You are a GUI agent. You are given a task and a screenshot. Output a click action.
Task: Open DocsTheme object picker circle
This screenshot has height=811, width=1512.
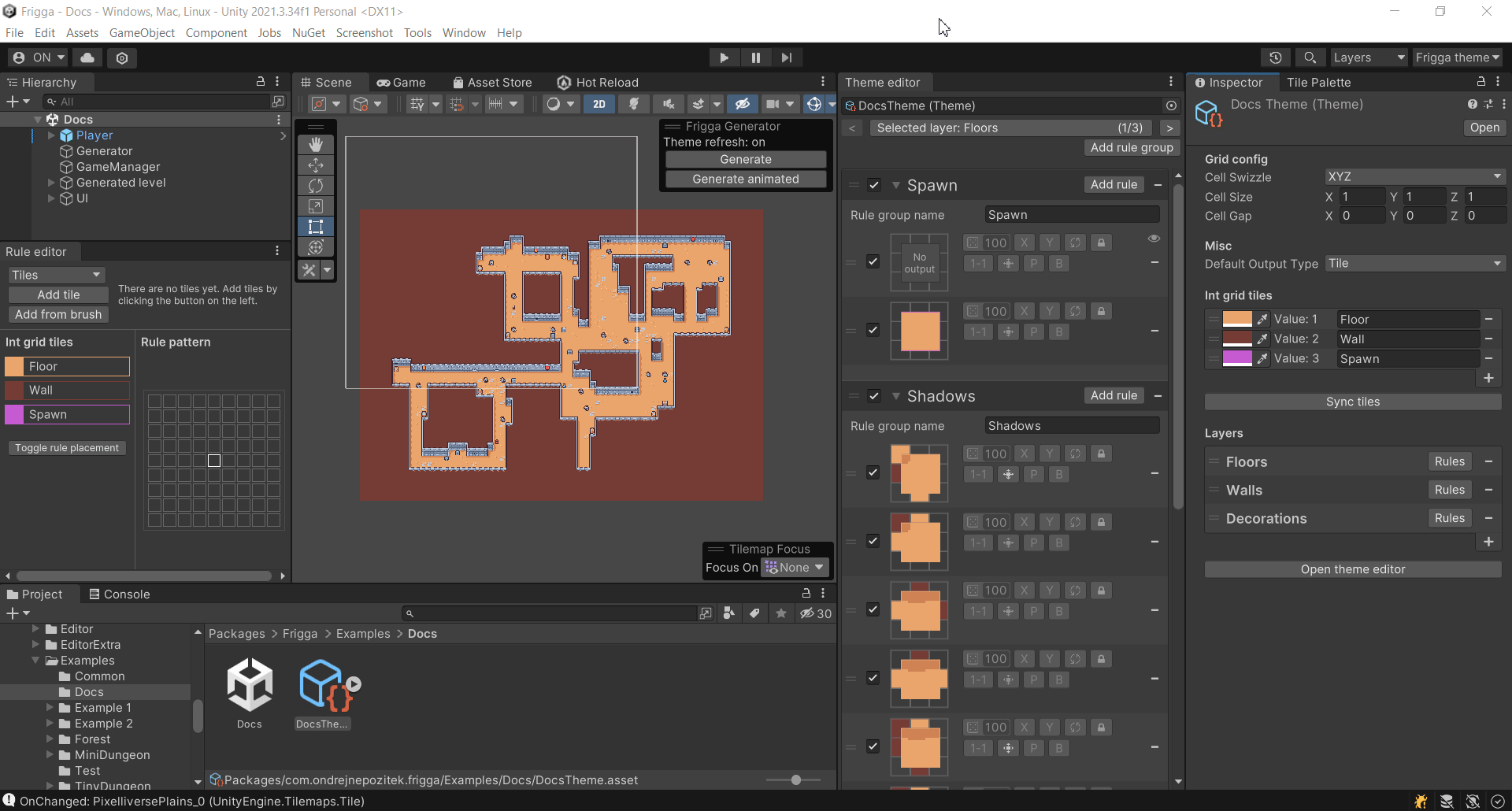[x=1171, y=106]
